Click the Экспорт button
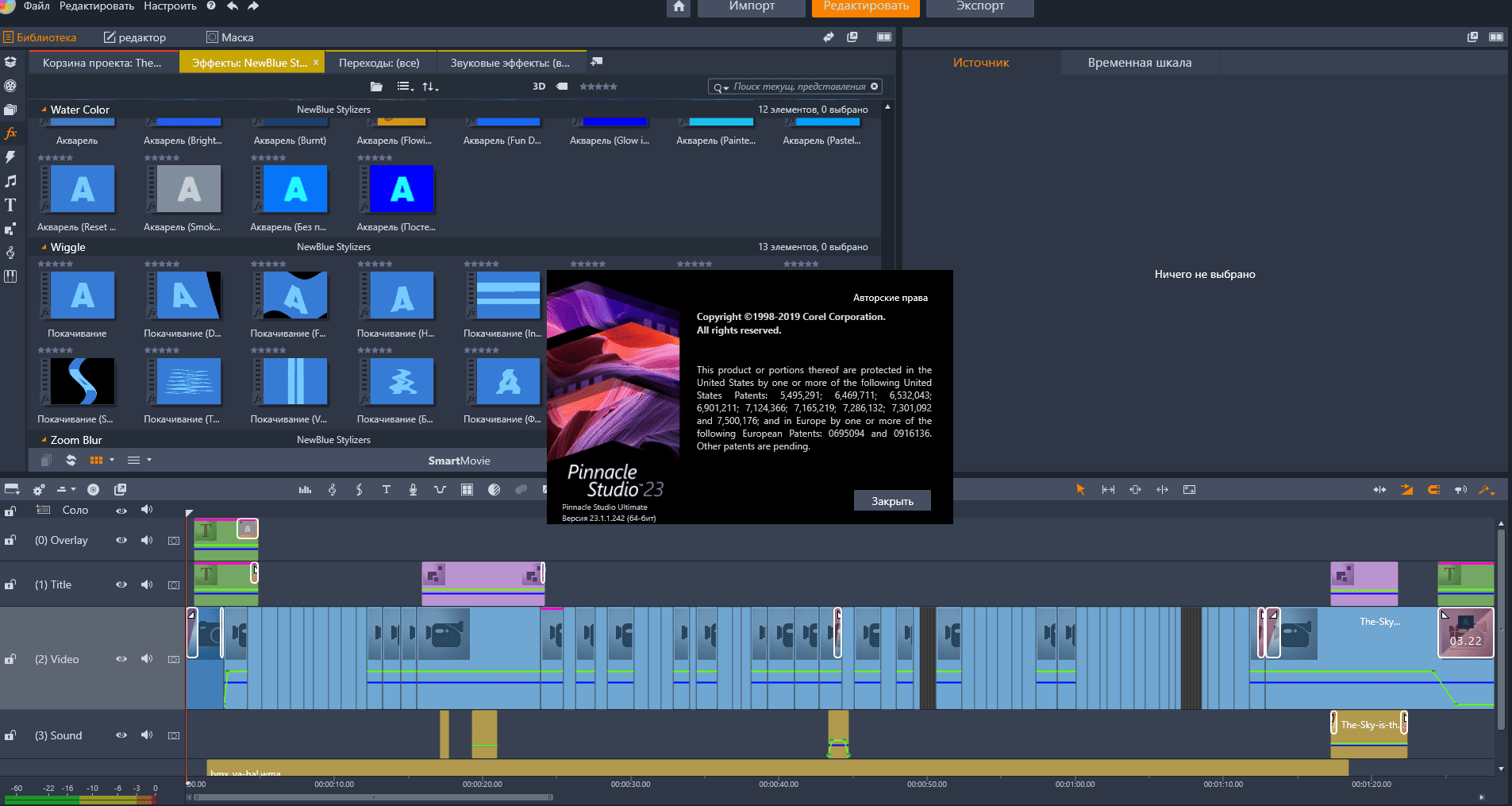Screen dimensions: 1512x806 tap(979, 7)
